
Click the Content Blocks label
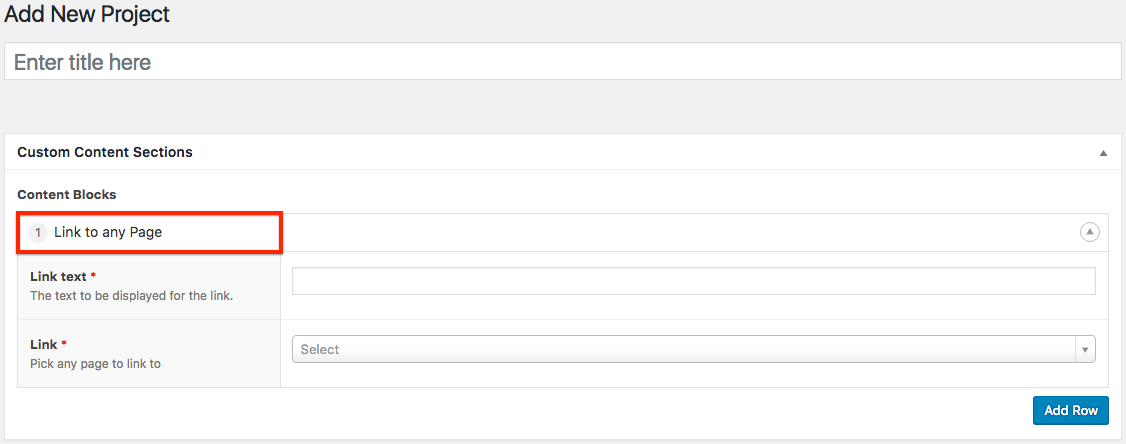pyautogui.click(x=67, y=194)
